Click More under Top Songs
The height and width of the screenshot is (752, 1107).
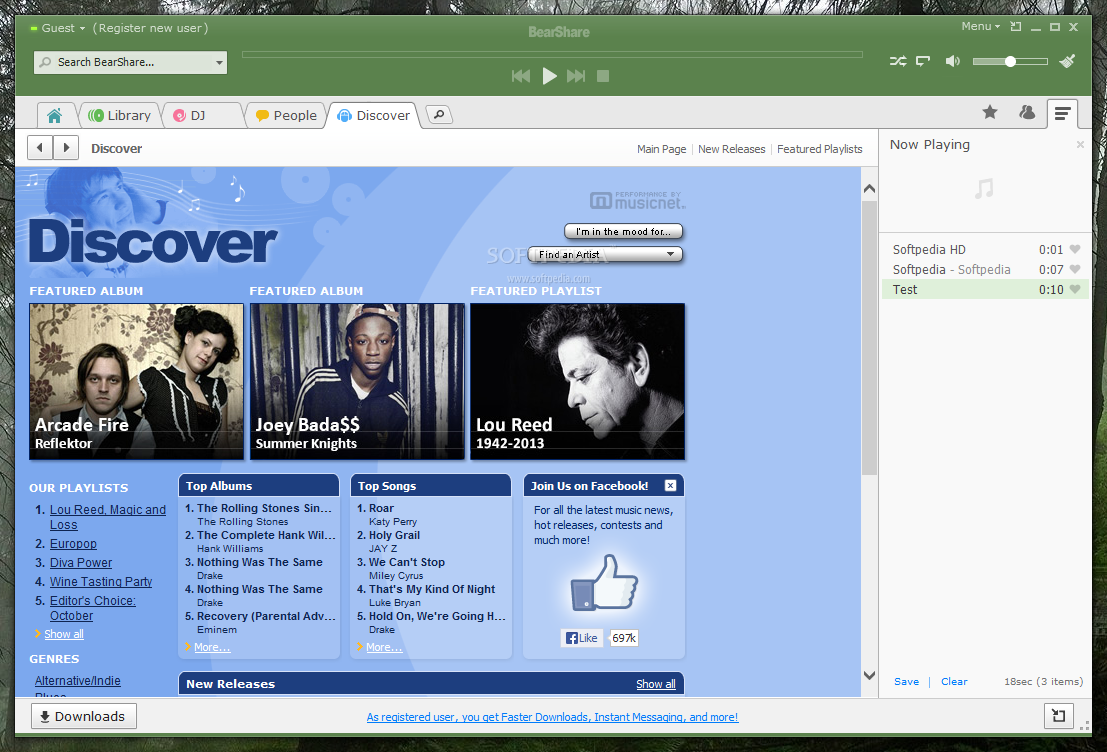point(384,647)
